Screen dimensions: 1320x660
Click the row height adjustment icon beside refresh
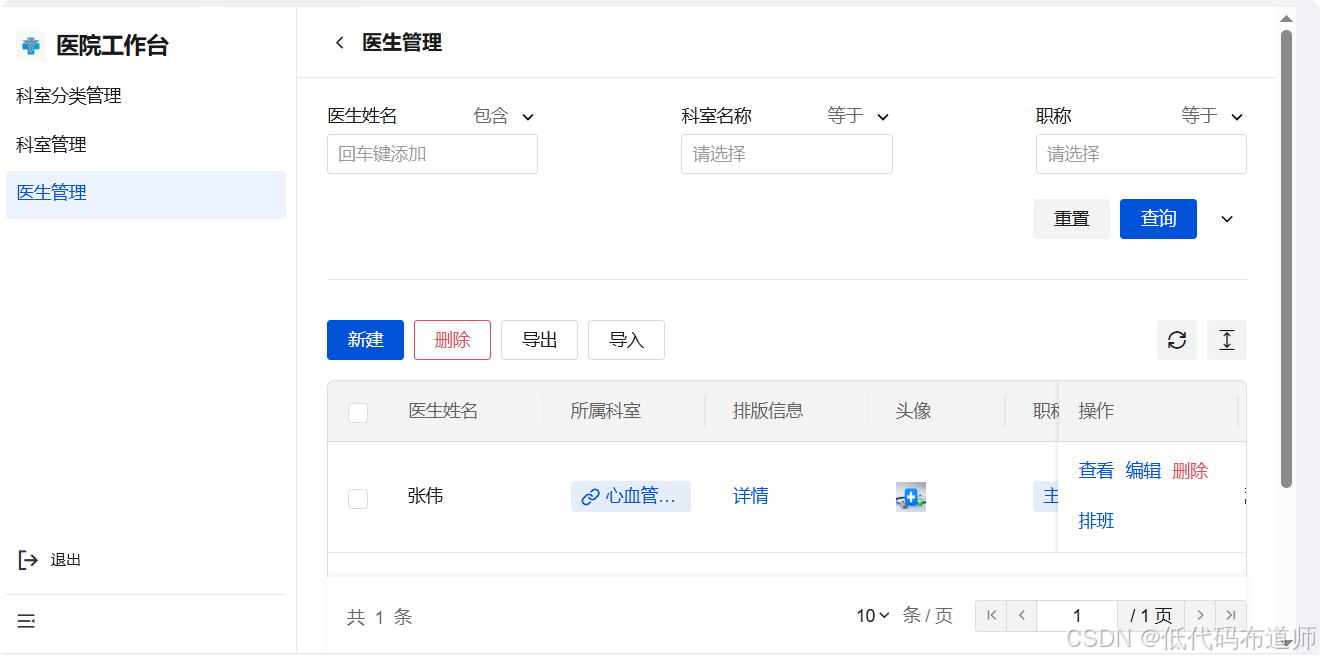click(x=1226, y=340)
